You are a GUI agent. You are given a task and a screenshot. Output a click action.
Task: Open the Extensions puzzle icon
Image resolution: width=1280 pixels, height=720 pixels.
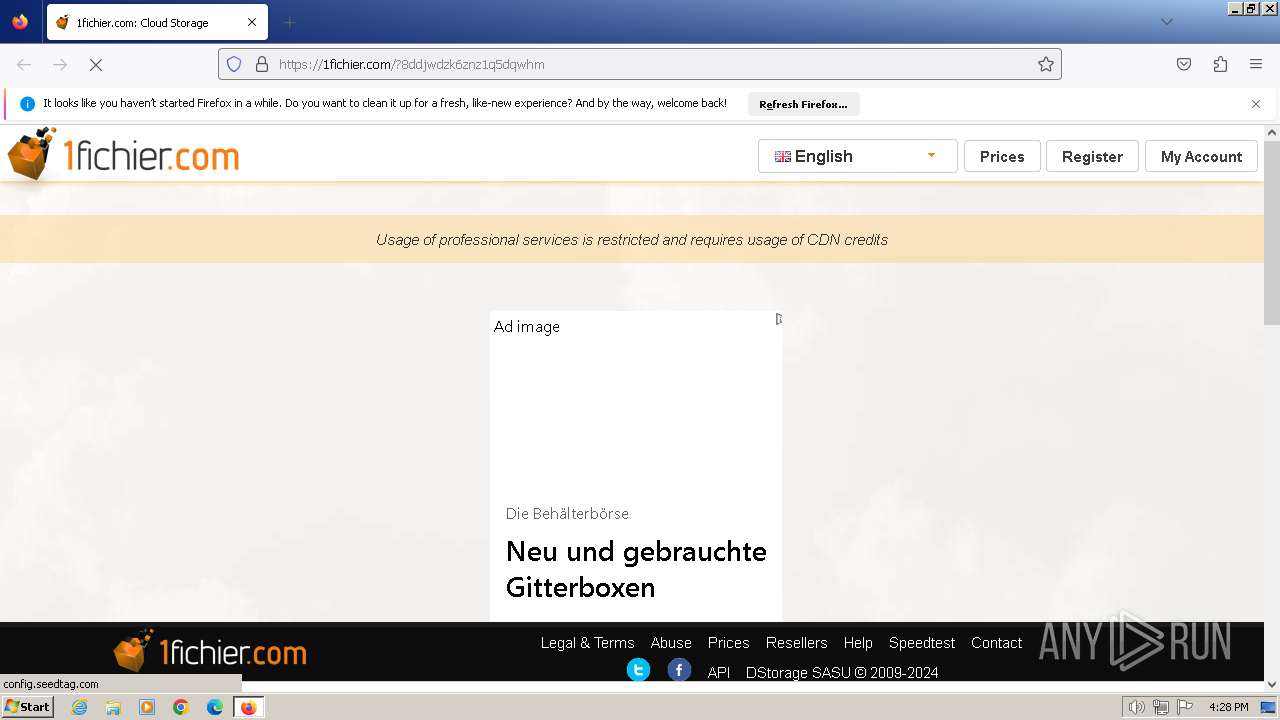click(x=1220, y=64)
